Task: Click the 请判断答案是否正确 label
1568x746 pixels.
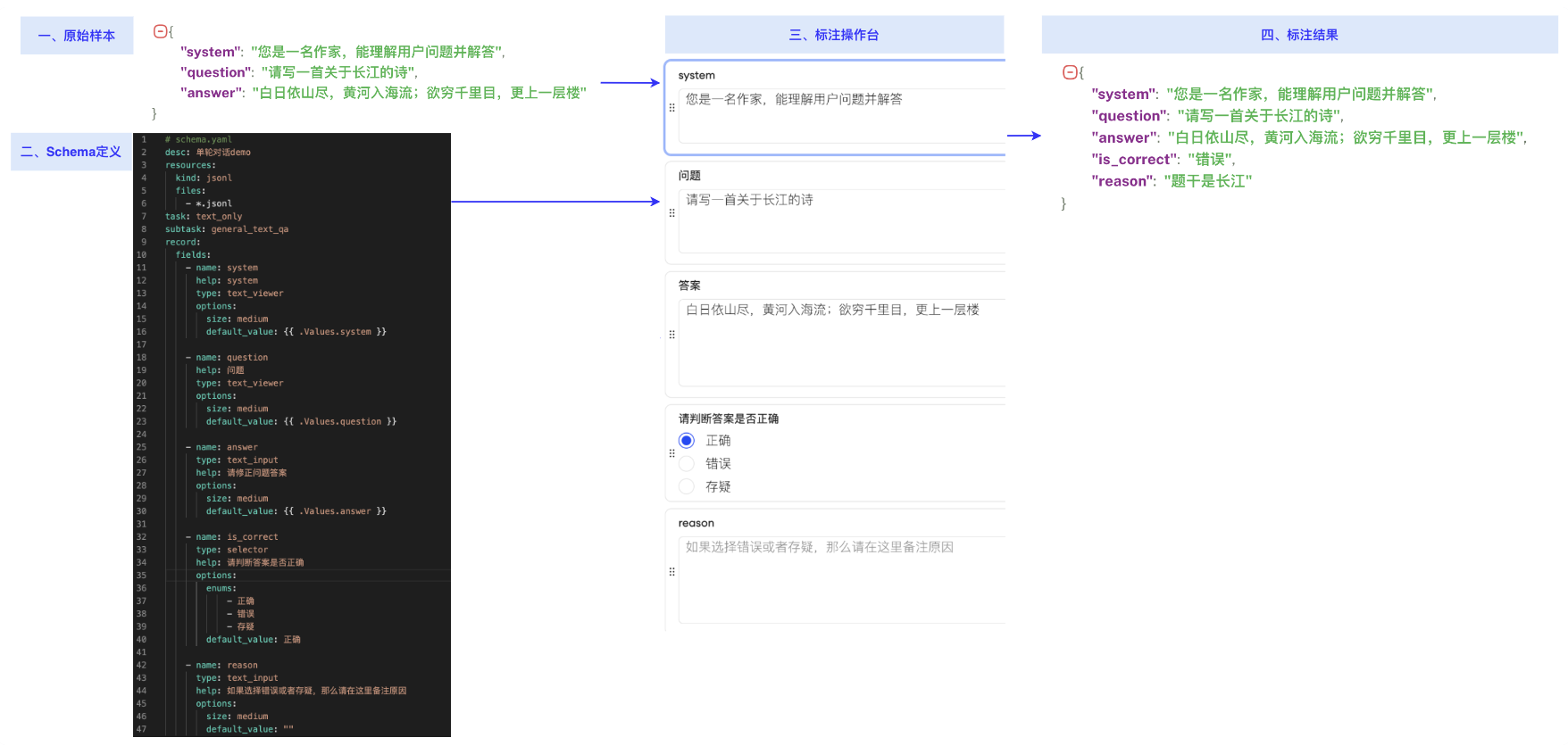Action: click(729, 419)
